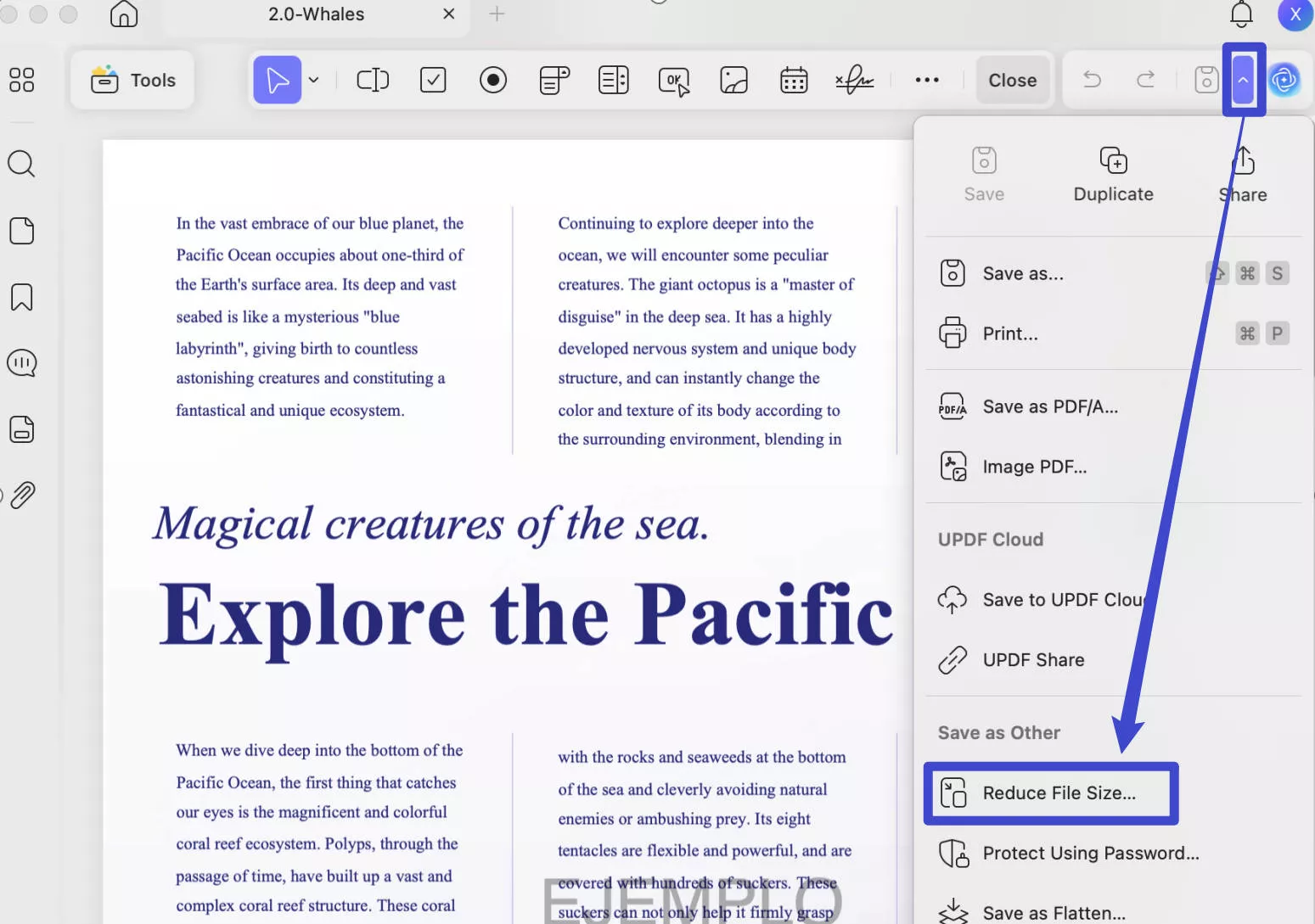Viewport: 1315px width, 924px height.
Task: Click Duplicate in the save panel
Action: point(1113,175)
